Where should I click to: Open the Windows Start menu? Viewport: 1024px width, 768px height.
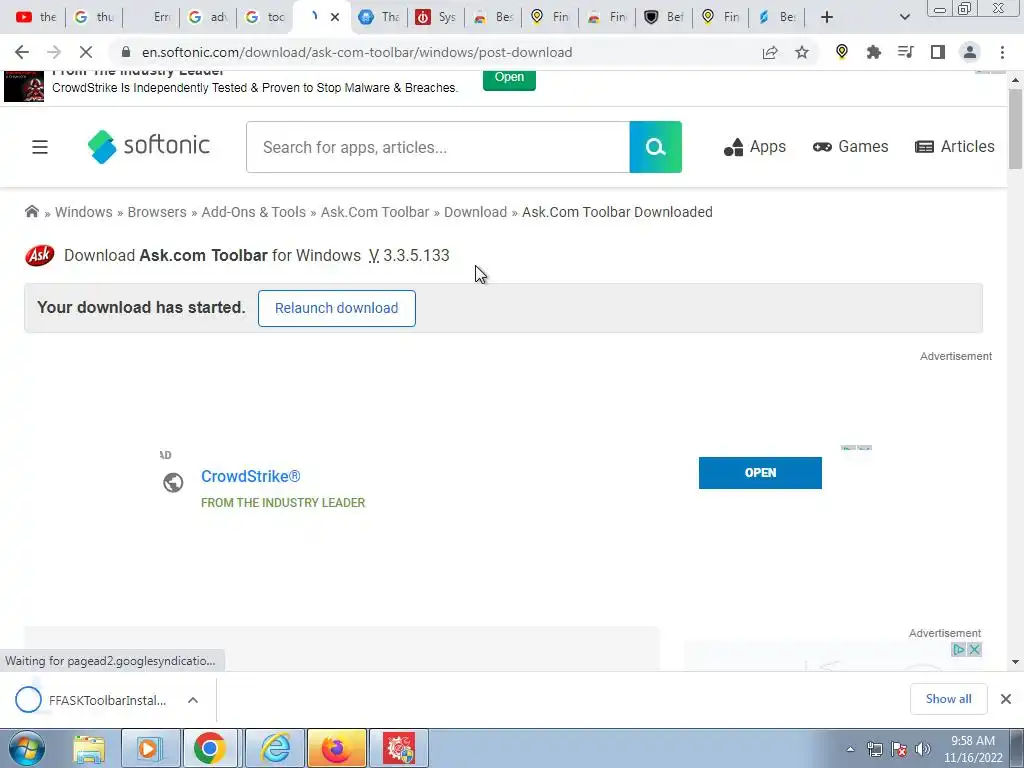26,748
